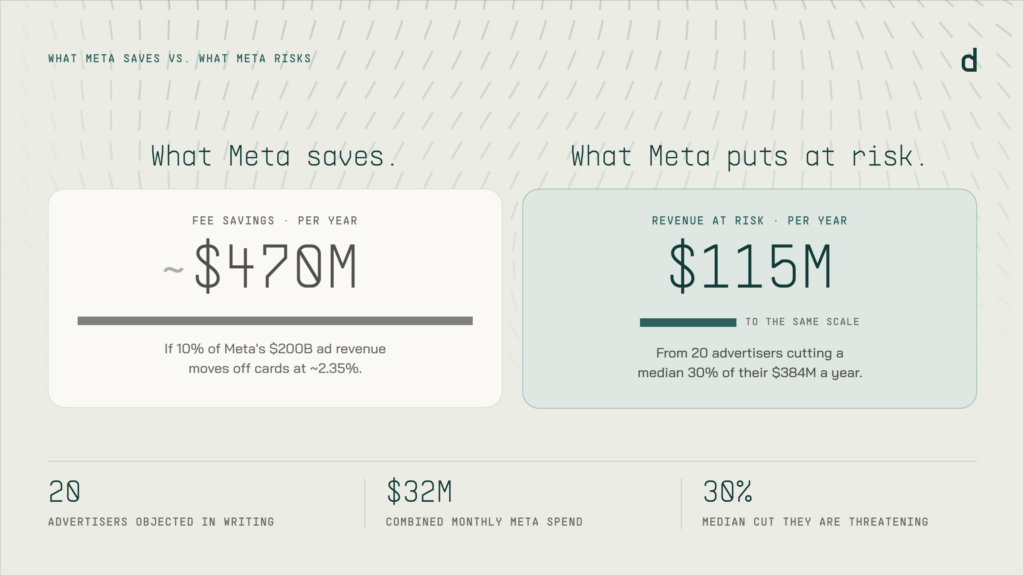Click the ~$470M figure
1024x576 pixels.
pos(260,266)
